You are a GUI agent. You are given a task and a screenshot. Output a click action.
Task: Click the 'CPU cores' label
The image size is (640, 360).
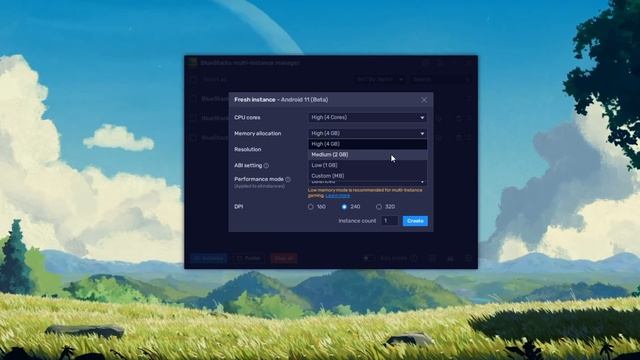pos(247,118)
